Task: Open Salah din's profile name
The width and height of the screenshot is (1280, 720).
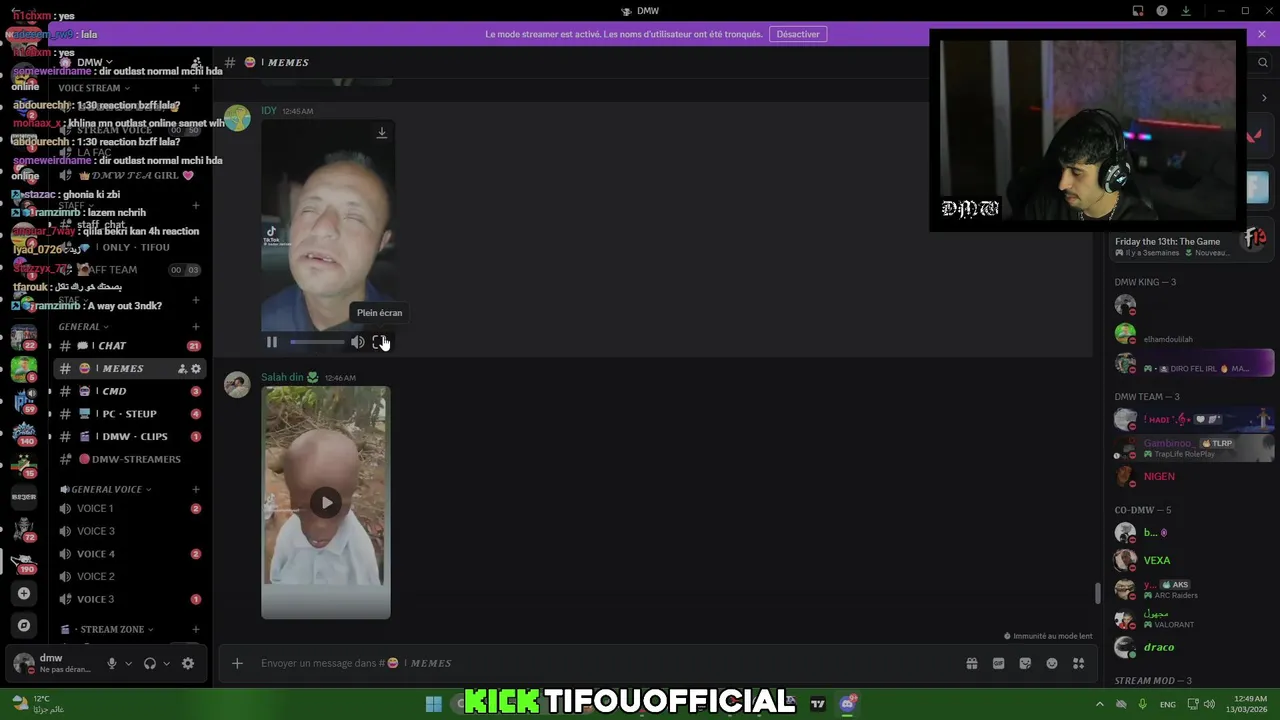Action: pyautogui.click(x=282, y=377)
